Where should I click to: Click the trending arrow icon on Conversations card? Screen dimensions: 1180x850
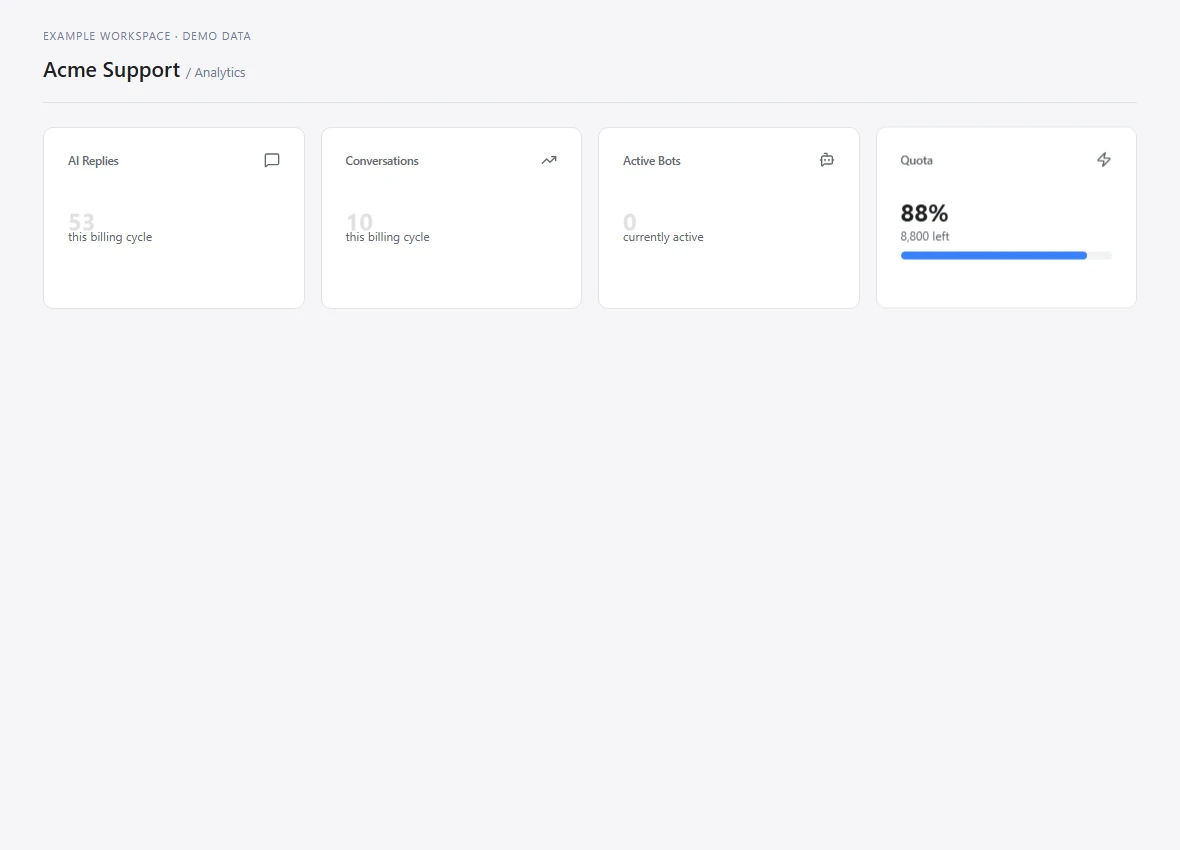point(549,160)
